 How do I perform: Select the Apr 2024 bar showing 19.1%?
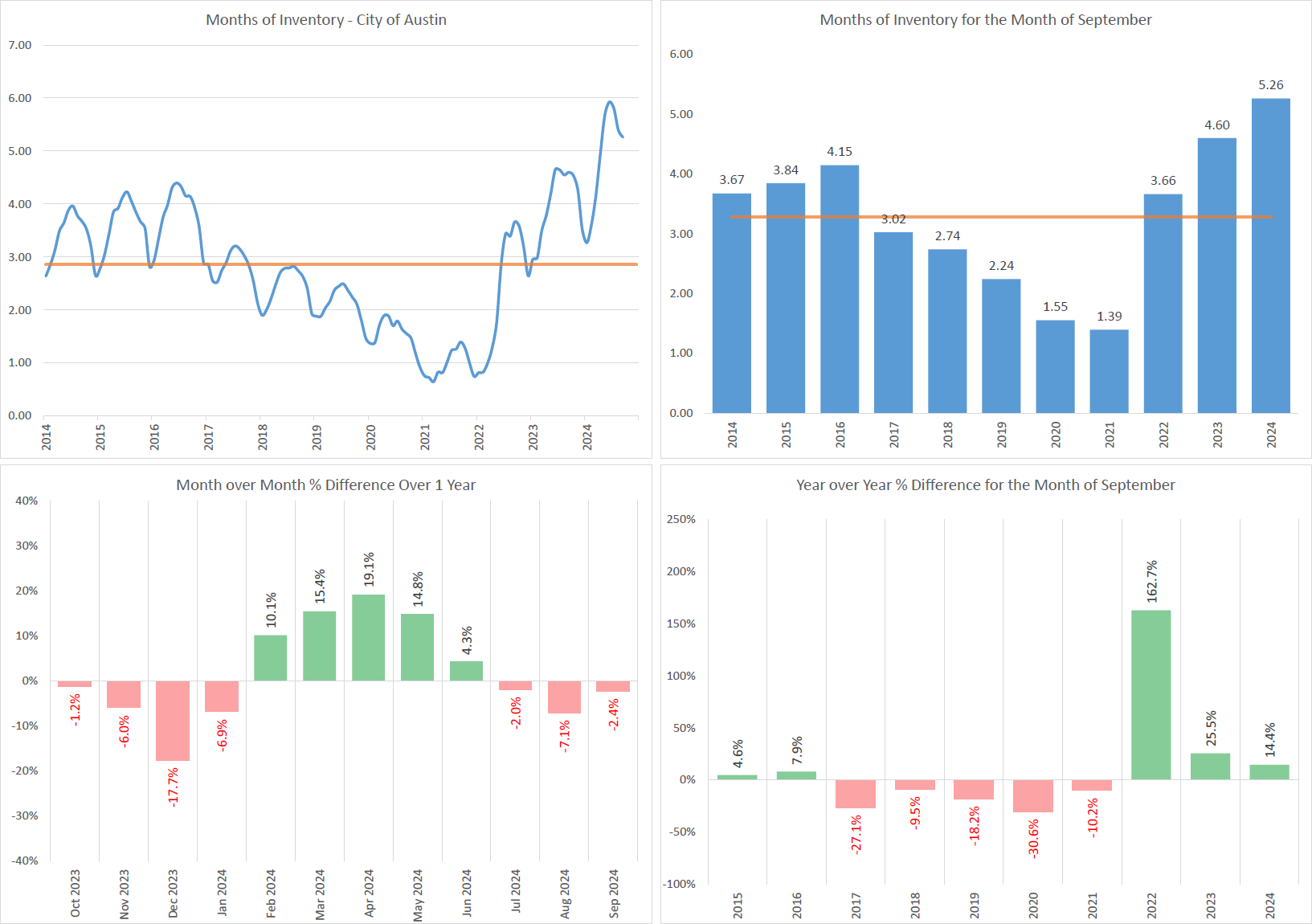(368, 638)
